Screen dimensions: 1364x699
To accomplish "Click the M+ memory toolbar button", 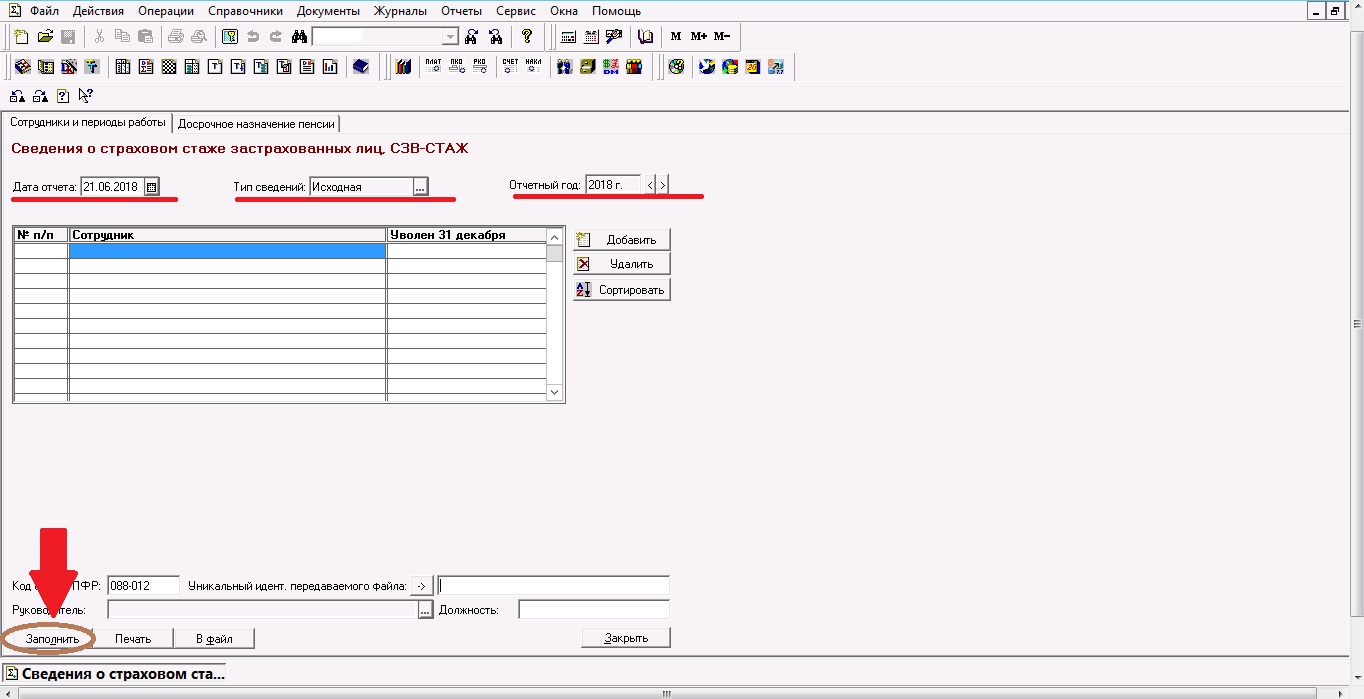I will (698, 37).
